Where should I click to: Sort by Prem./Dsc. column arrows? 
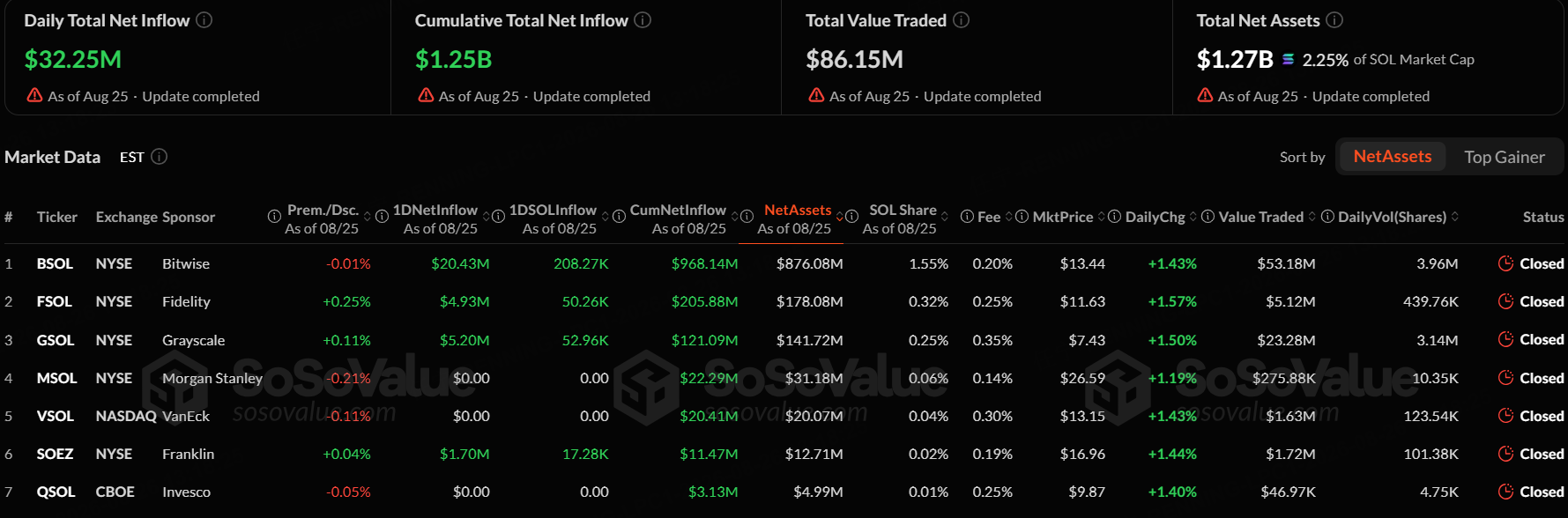pos(368,217)
